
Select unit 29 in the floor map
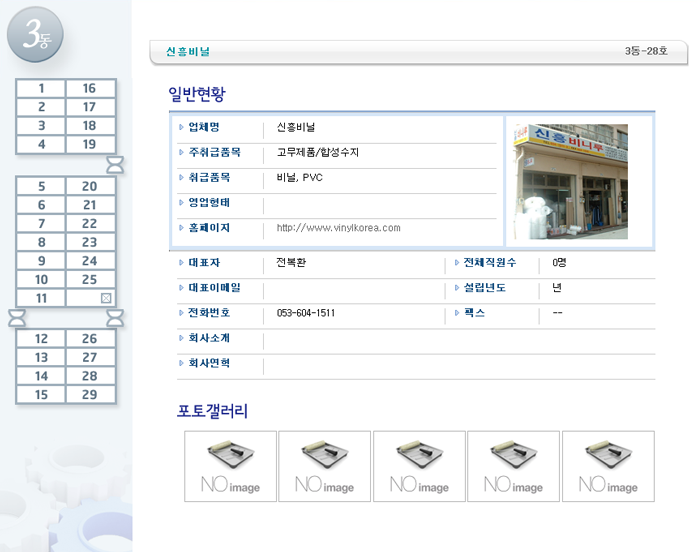click(x=90, y=395)
